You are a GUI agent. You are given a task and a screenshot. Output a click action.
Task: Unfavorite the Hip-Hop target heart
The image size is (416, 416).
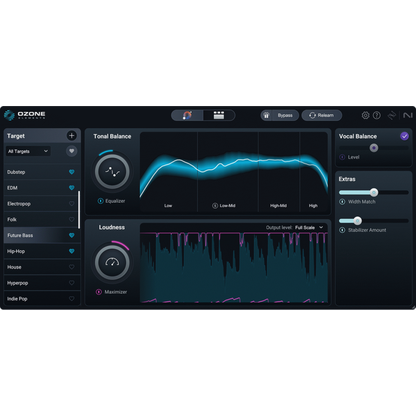71,251
